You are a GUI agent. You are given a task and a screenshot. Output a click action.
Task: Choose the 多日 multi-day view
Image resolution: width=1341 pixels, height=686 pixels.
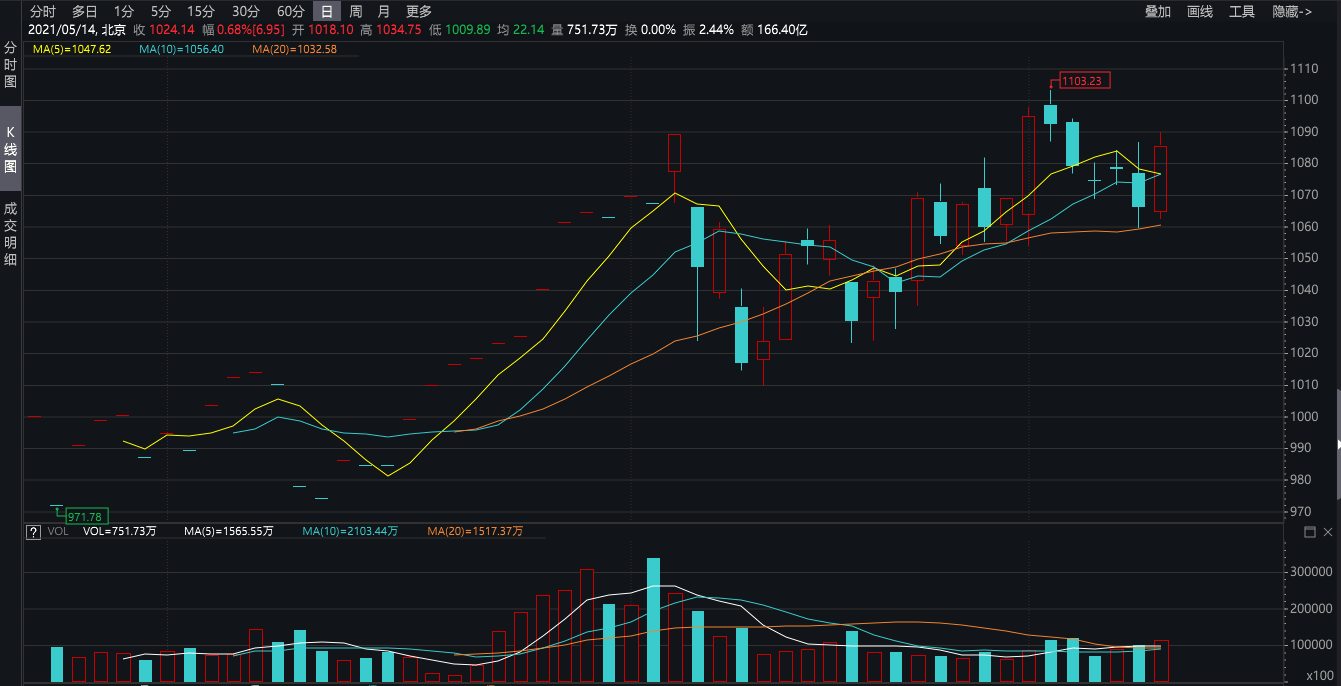[85, 11]
